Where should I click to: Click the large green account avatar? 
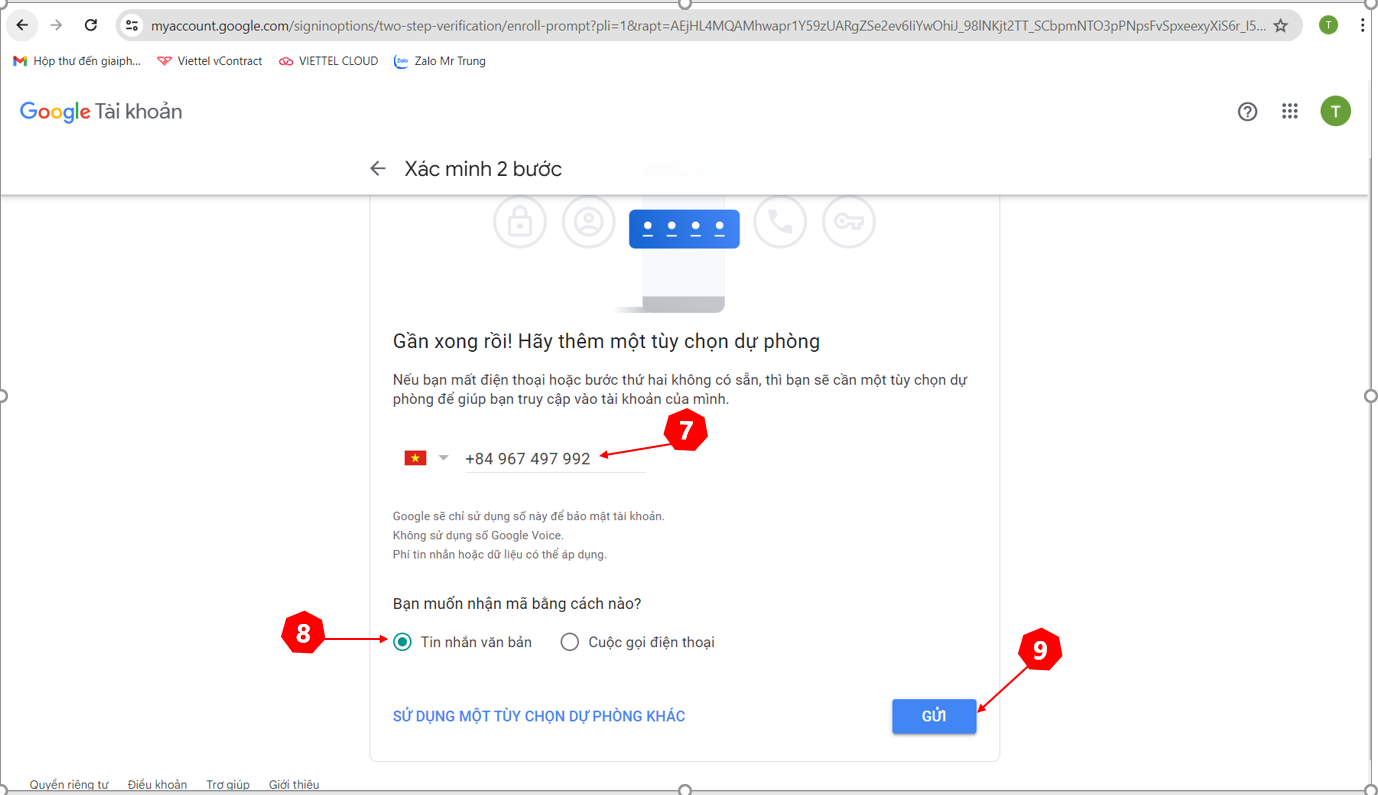coord(1335,111)
